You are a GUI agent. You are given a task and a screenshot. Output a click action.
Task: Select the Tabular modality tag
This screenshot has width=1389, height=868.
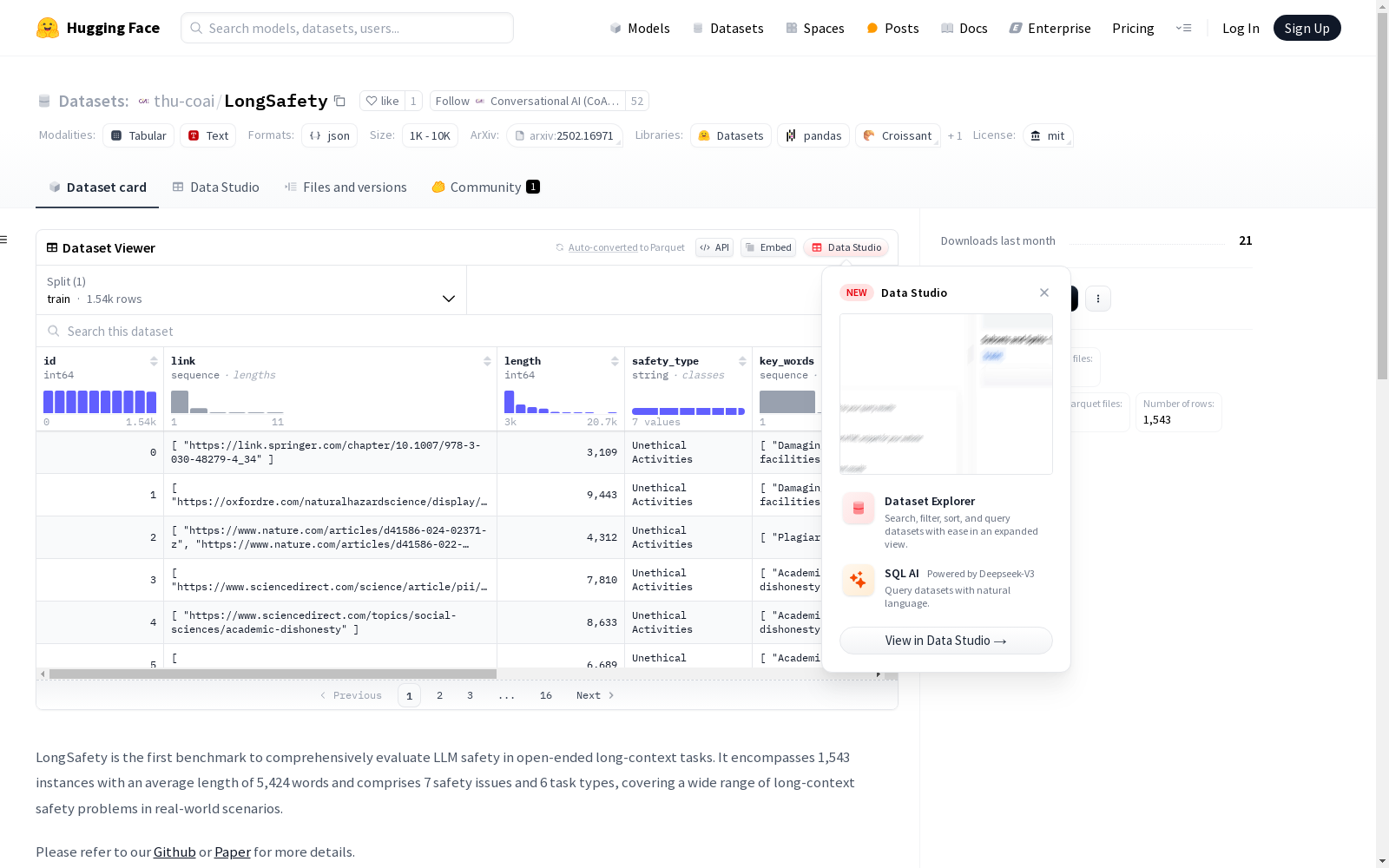pos(139,135)
